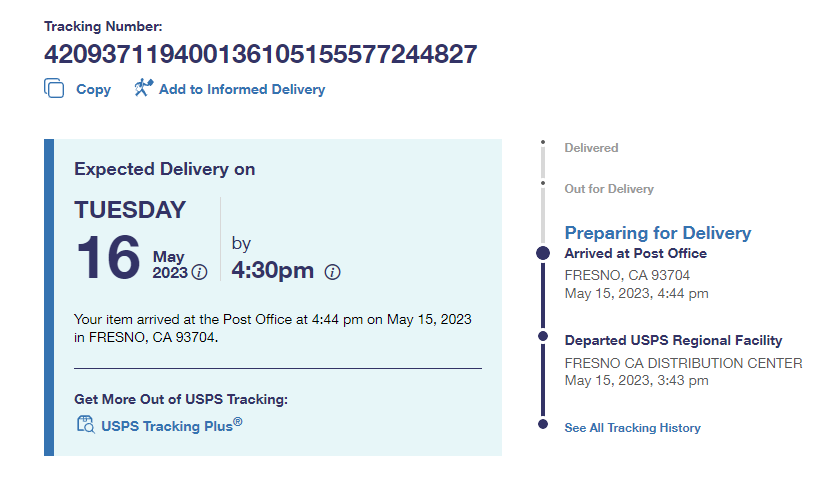Click timeline dot for Arrived at Post Office
The image size is (831, 484).
pyautogui.click(x=543, y=253)
